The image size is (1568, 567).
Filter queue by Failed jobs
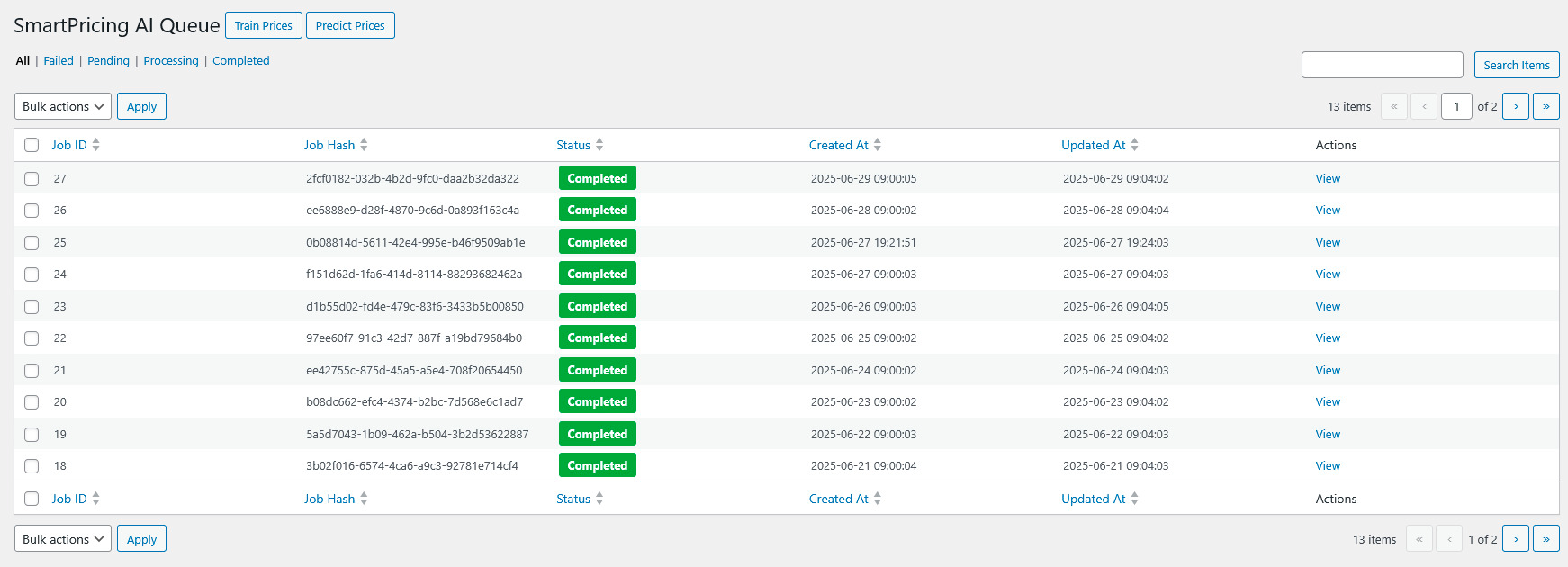(59, 60)
